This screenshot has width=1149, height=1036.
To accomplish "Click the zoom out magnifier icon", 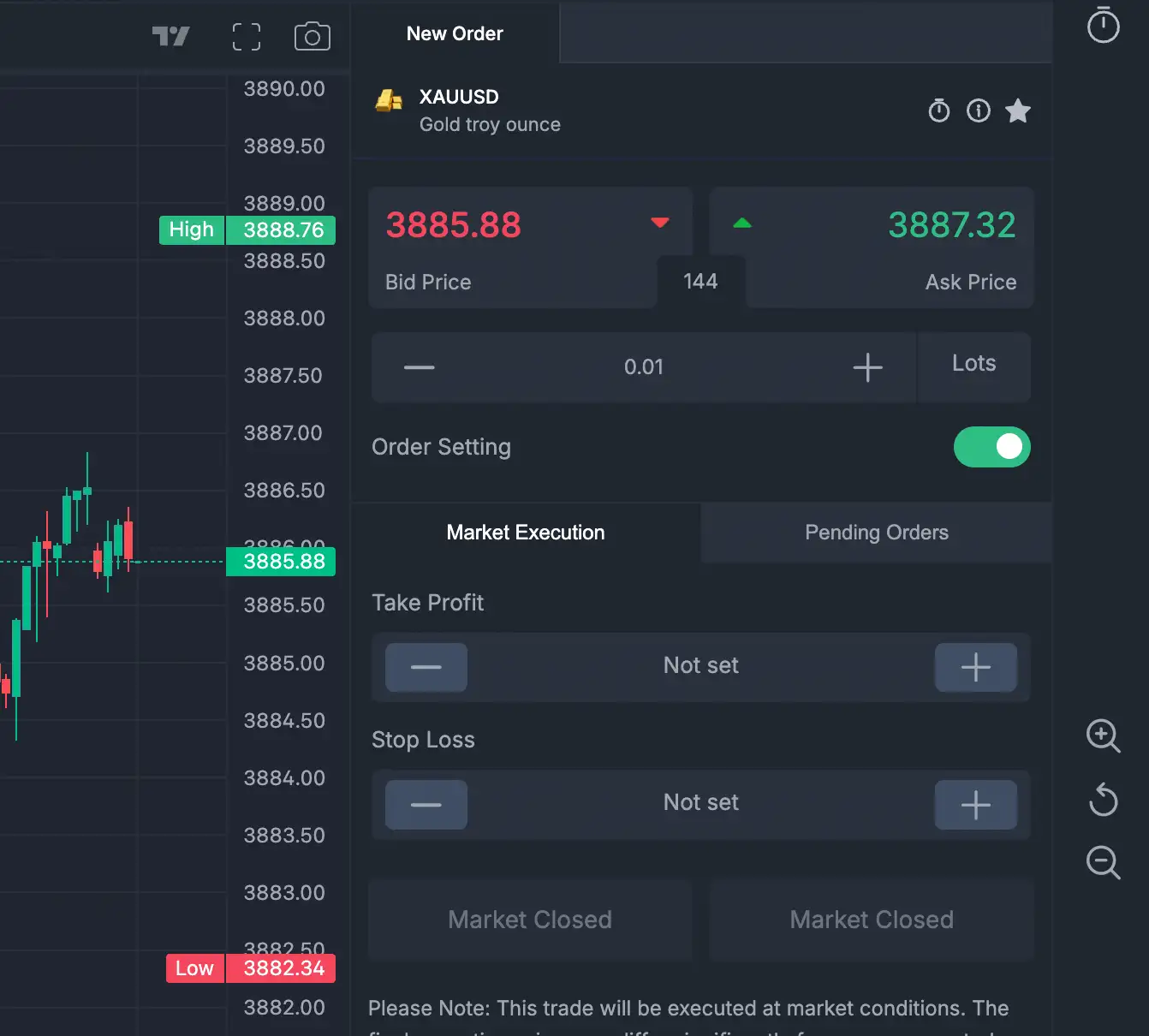I will [1103, 862].
